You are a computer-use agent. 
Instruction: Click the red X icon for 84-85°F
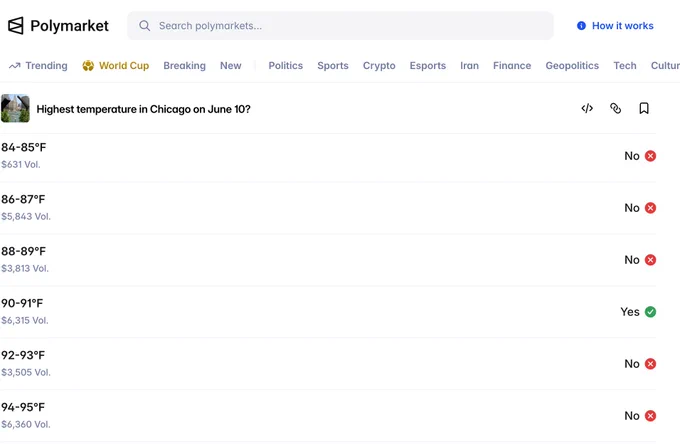click(650, 156)
